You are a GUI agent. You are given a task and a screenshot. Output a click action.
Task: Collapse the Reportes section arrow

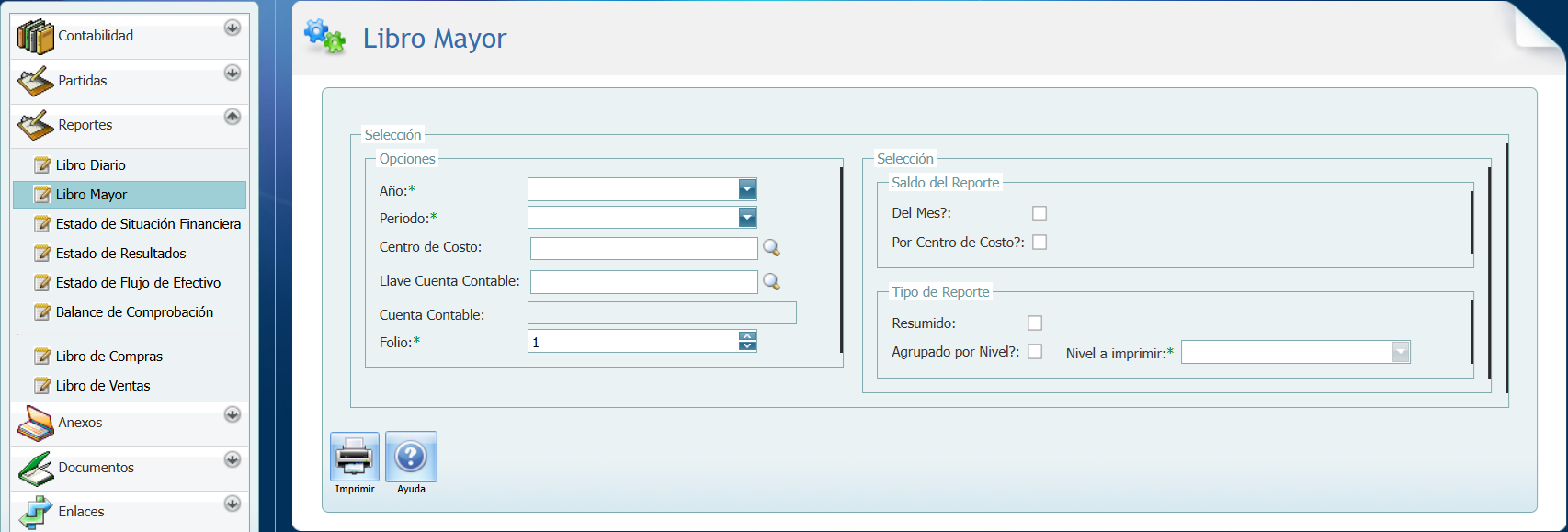[x=233, y=117]
